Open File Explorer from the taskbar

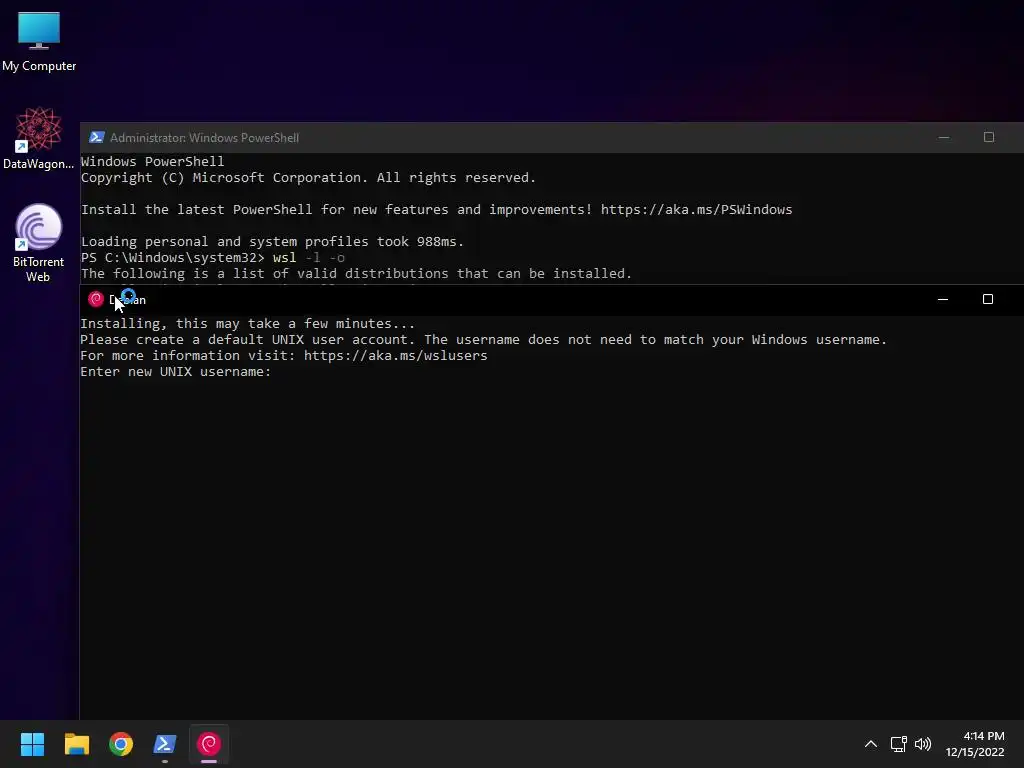(76, 744)
